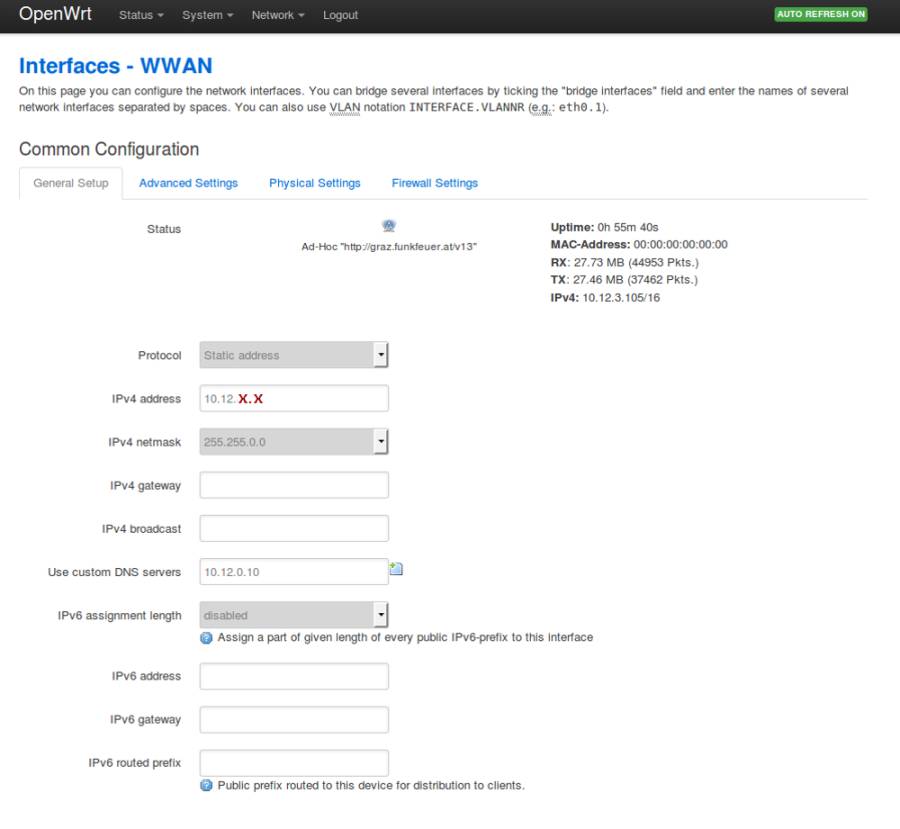Open the Status menu in navbar
The image size is (900, 829).
click(x=141, y=15)
